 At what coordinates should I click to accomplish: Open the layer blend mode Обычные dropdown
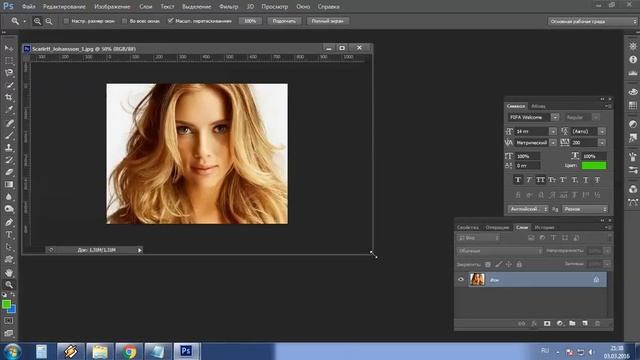500,251
